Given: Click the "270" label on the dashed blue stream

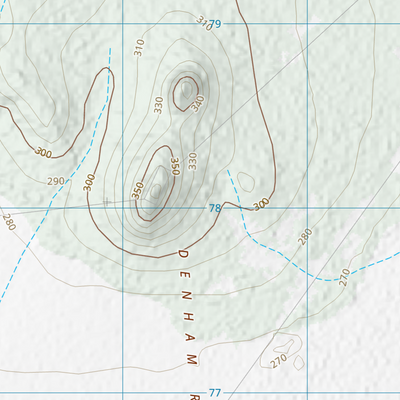Looking at the screenshot, I should (344, 277).
